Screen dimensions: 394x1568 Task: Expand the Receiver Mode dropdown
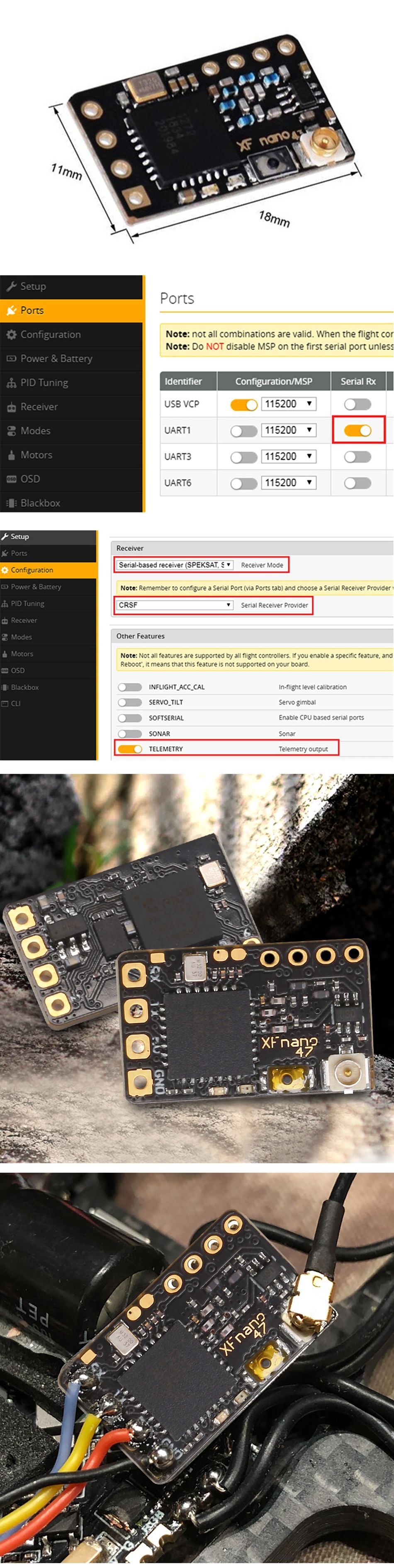[175, 565]
